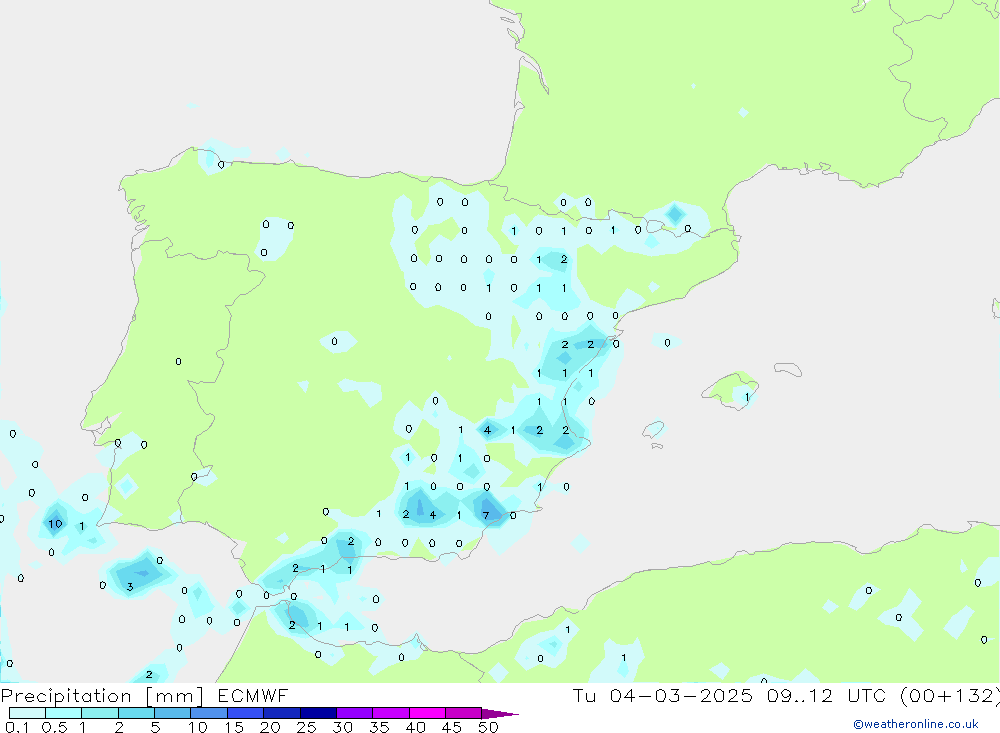The image size is (1000, 733).
Task: Pick the dark navy swatch between 25 and 30
Action: [318, 713]
